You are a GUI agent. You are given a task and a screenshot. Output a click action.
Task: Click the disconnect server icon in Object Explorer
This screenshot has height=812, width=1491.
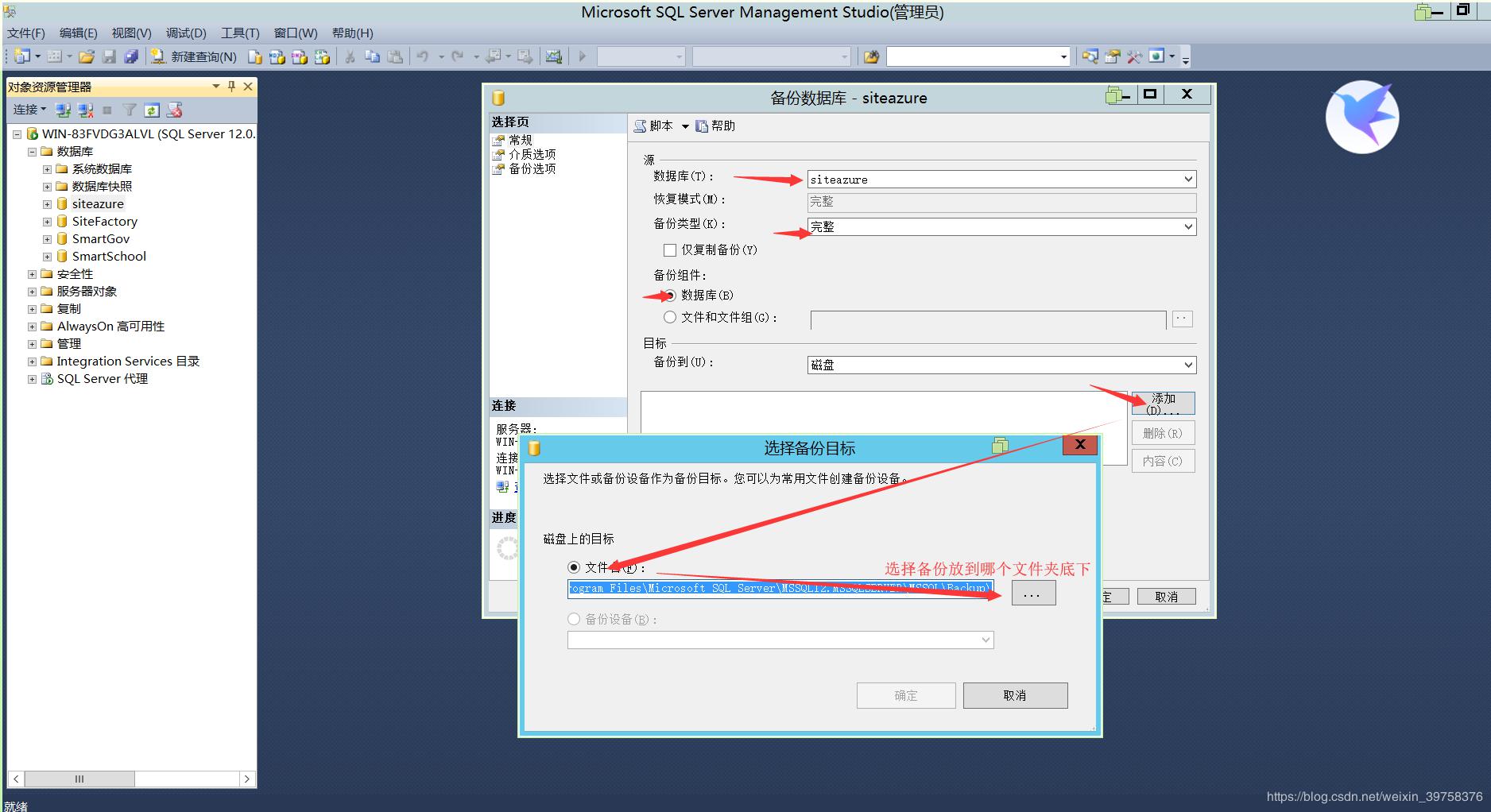85,110
